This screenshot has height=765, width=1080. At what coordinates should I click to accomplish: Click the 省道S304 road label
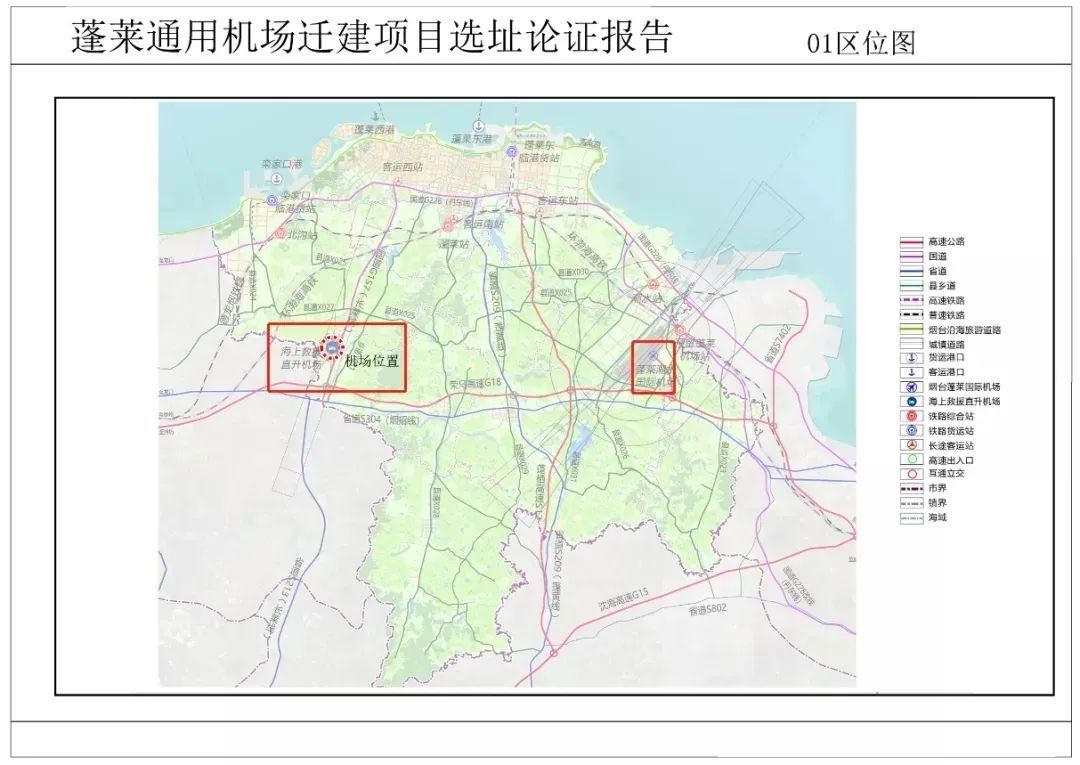coord(366,421)
